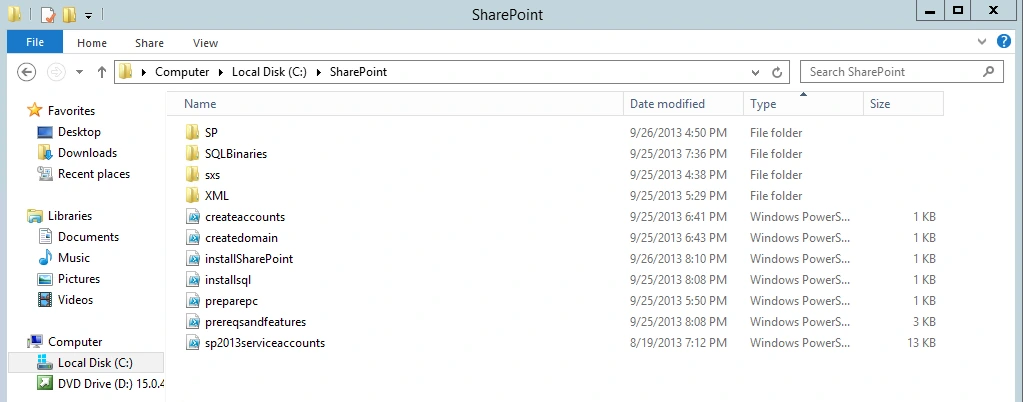Open the address bar history dropdown
The width and height of the screenshot is (1023, 402).
pyautogui.click(x=756, y=72)
